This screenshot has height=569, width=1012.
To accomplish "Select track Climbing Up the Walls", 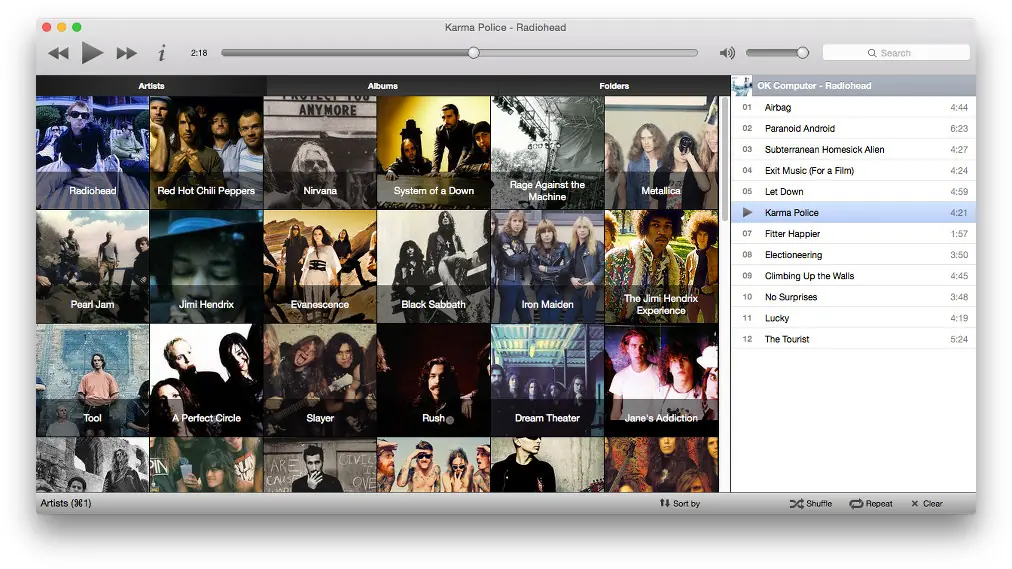I will (853, 275).
